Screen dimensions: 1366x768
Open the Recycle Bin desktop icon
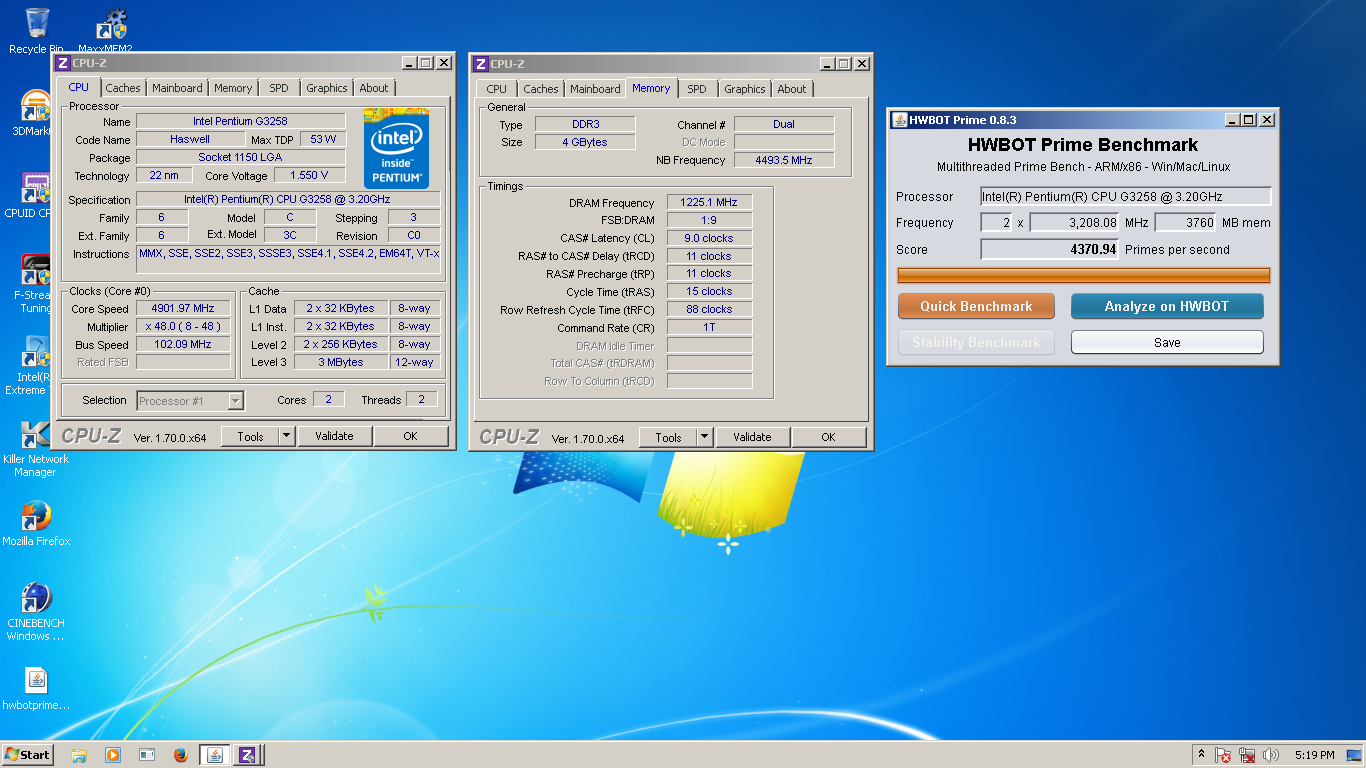tap(36, 30)
